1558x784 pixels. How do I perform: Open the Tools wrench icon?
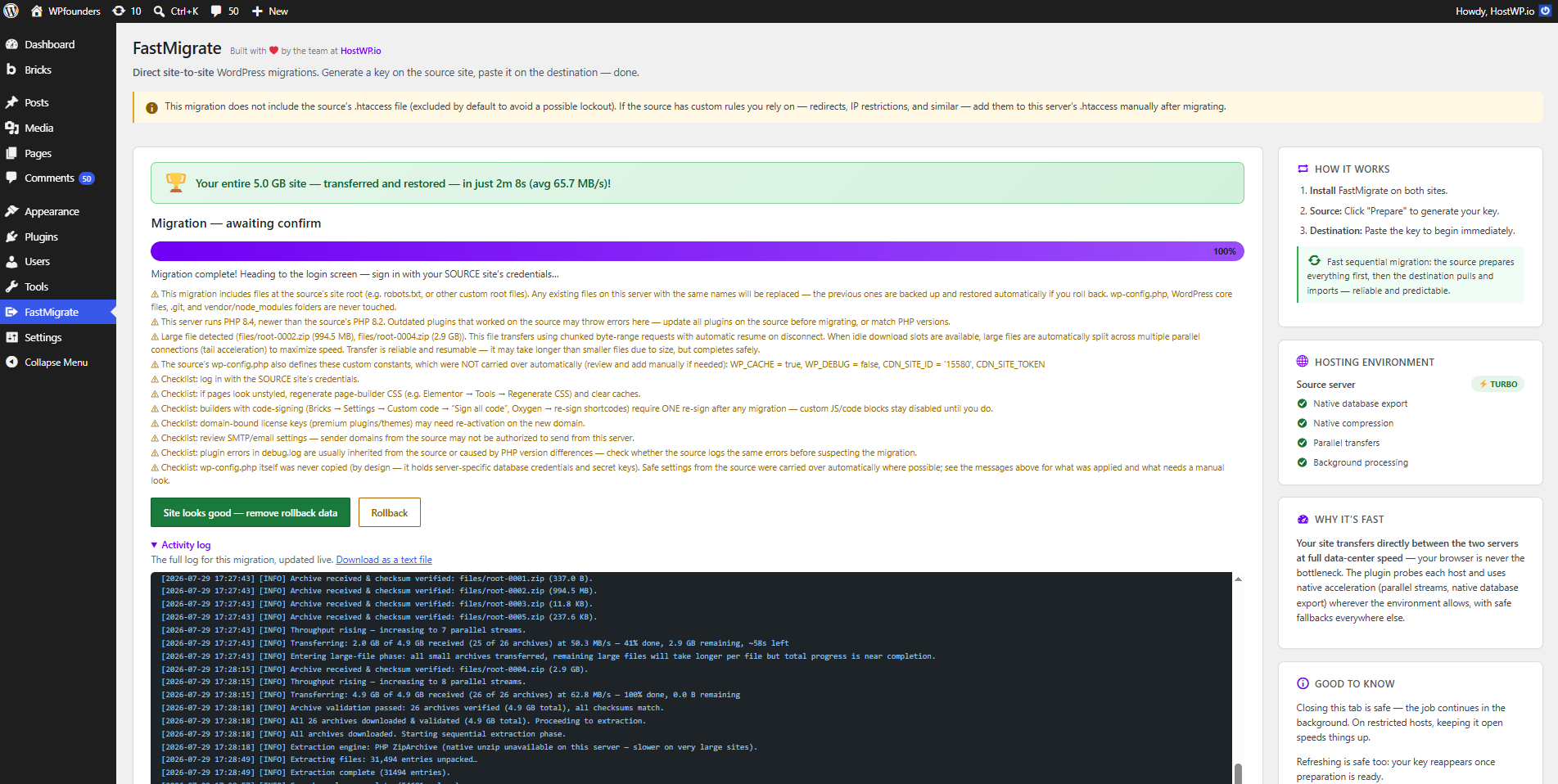point(11,286)
